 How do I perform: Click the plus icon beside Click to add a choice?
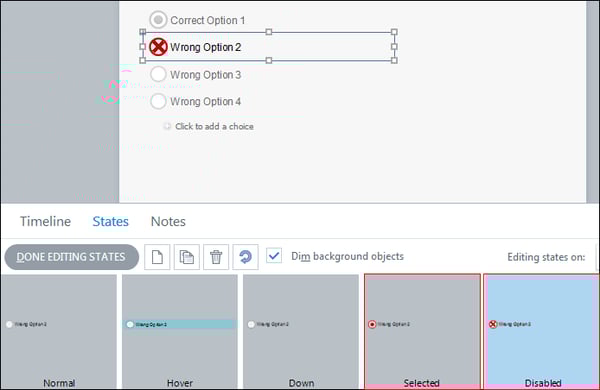[167, 126]
